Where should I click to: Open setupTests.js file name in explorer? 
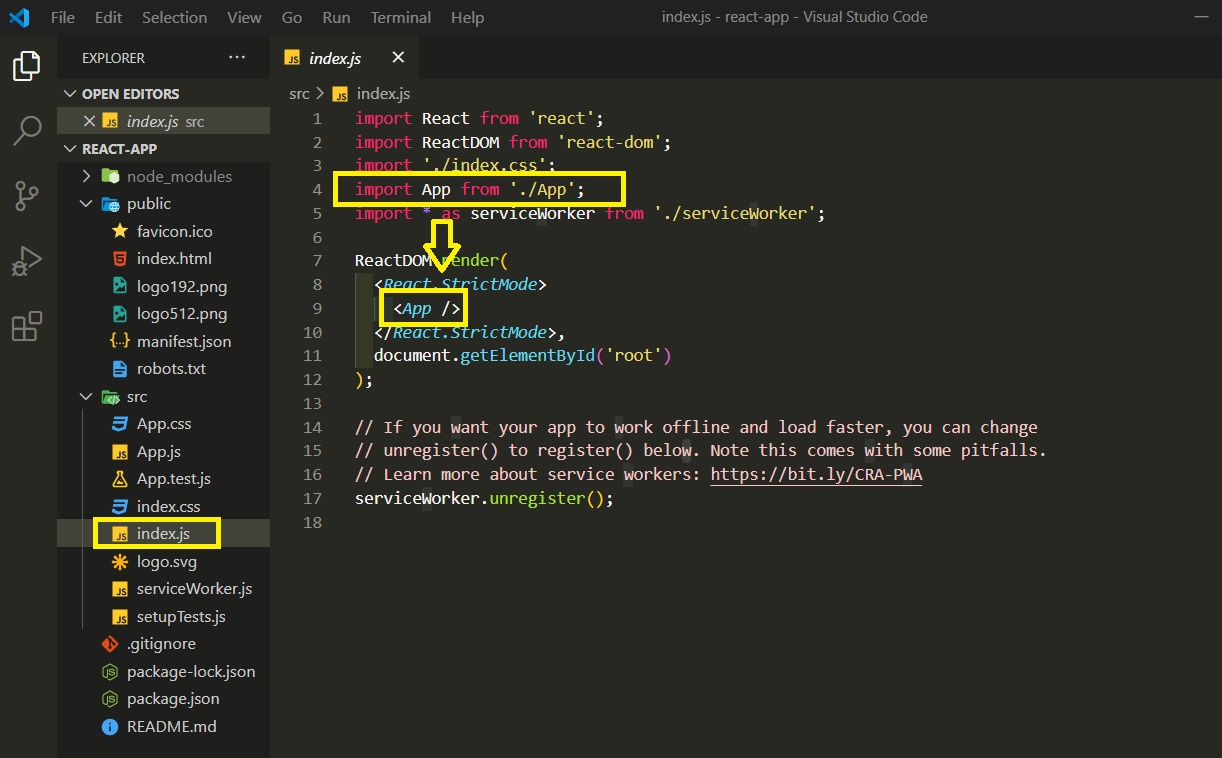181,616
